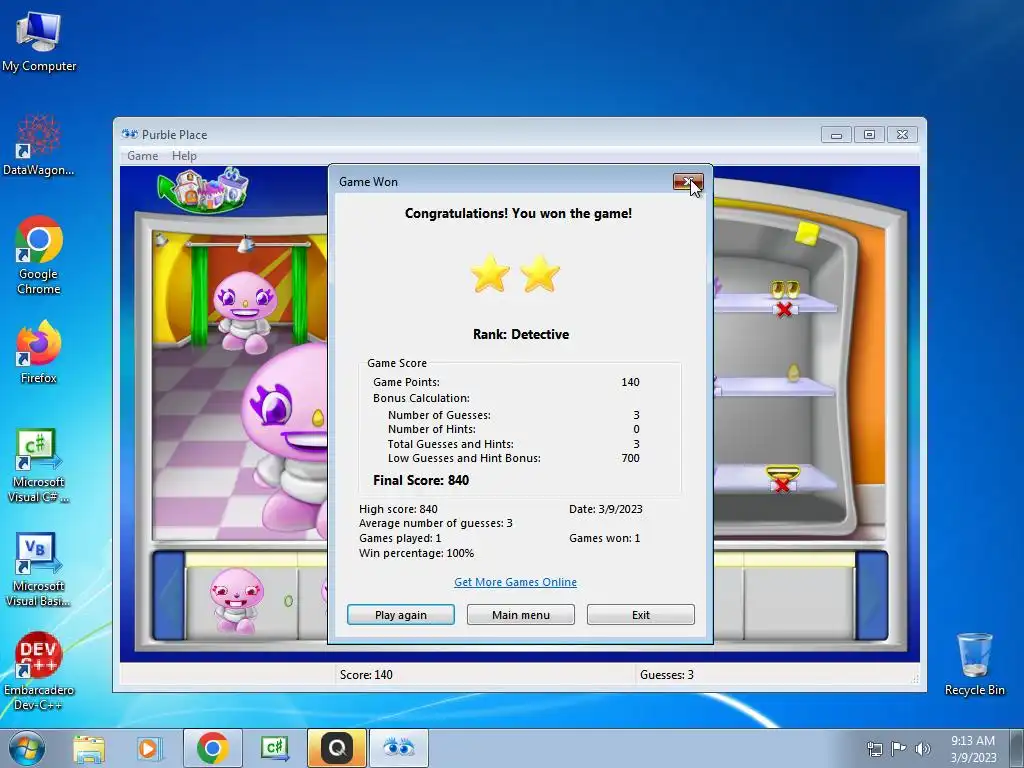Open Microsoft Visual Basic desktop shortcut
This screenshot has width=1024, height=768.
(x=39, y=569)
